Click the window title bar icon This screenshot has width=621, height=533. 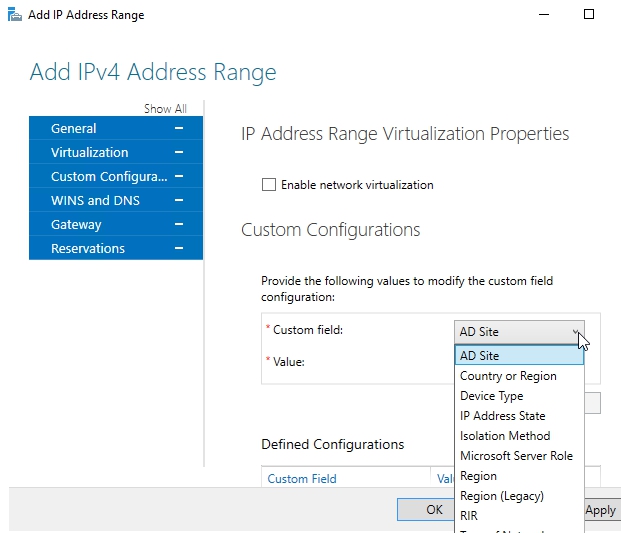13,15
